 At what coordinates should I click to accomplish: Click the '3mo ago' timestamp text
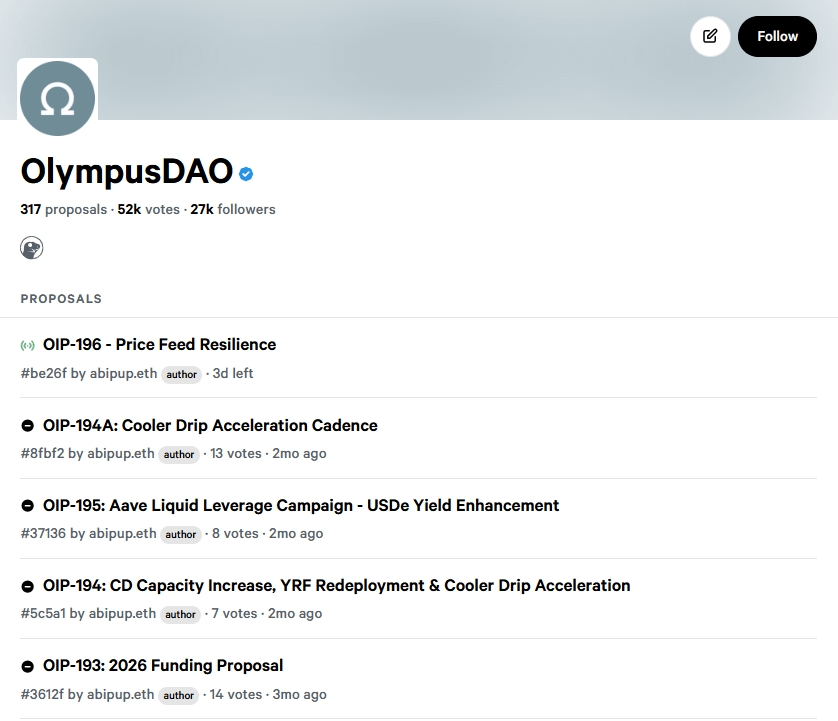click(x=299, y=694)
